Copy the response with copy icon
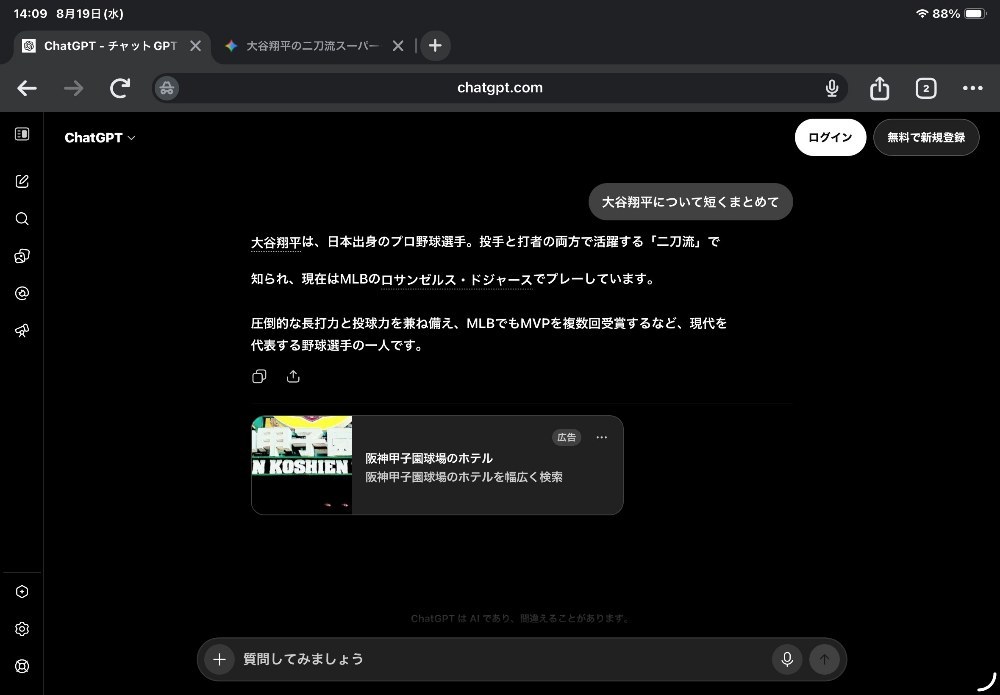 pyautogui.click(x=259, y=376)
